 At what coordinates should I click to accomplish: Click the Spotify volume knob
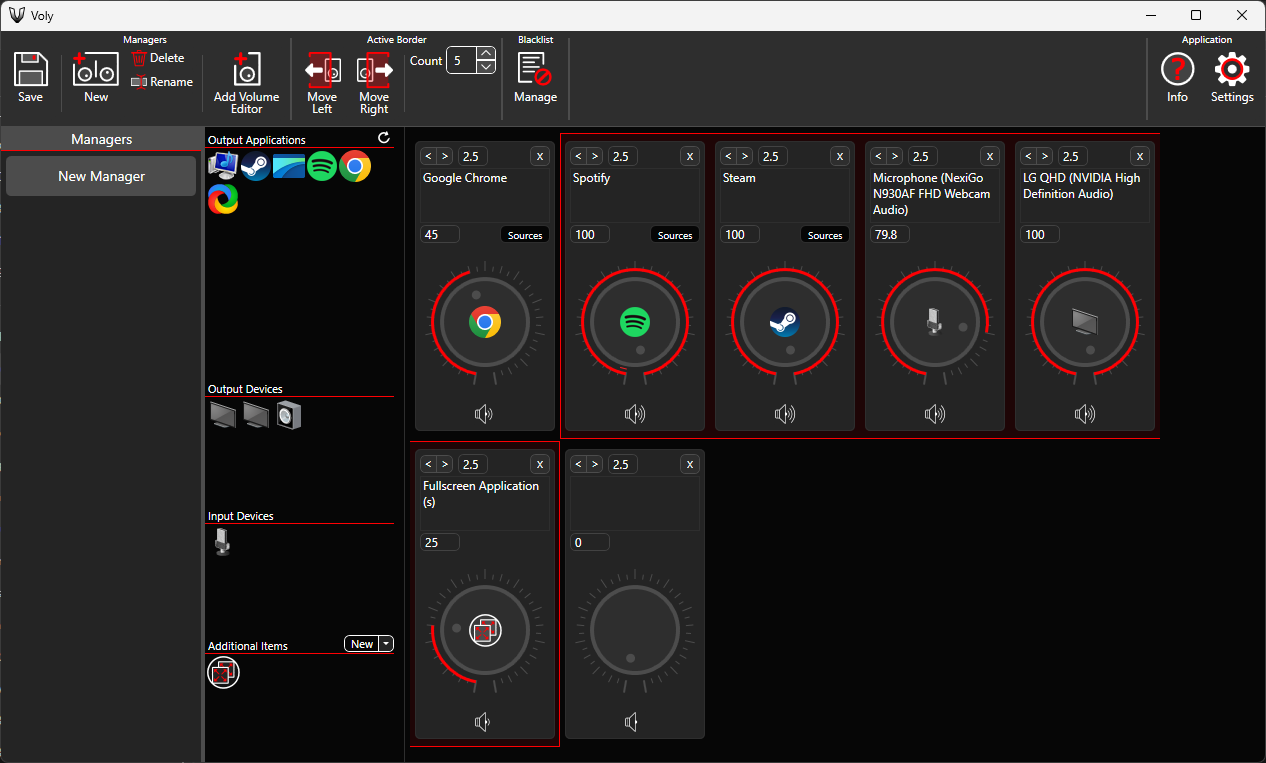635,323
